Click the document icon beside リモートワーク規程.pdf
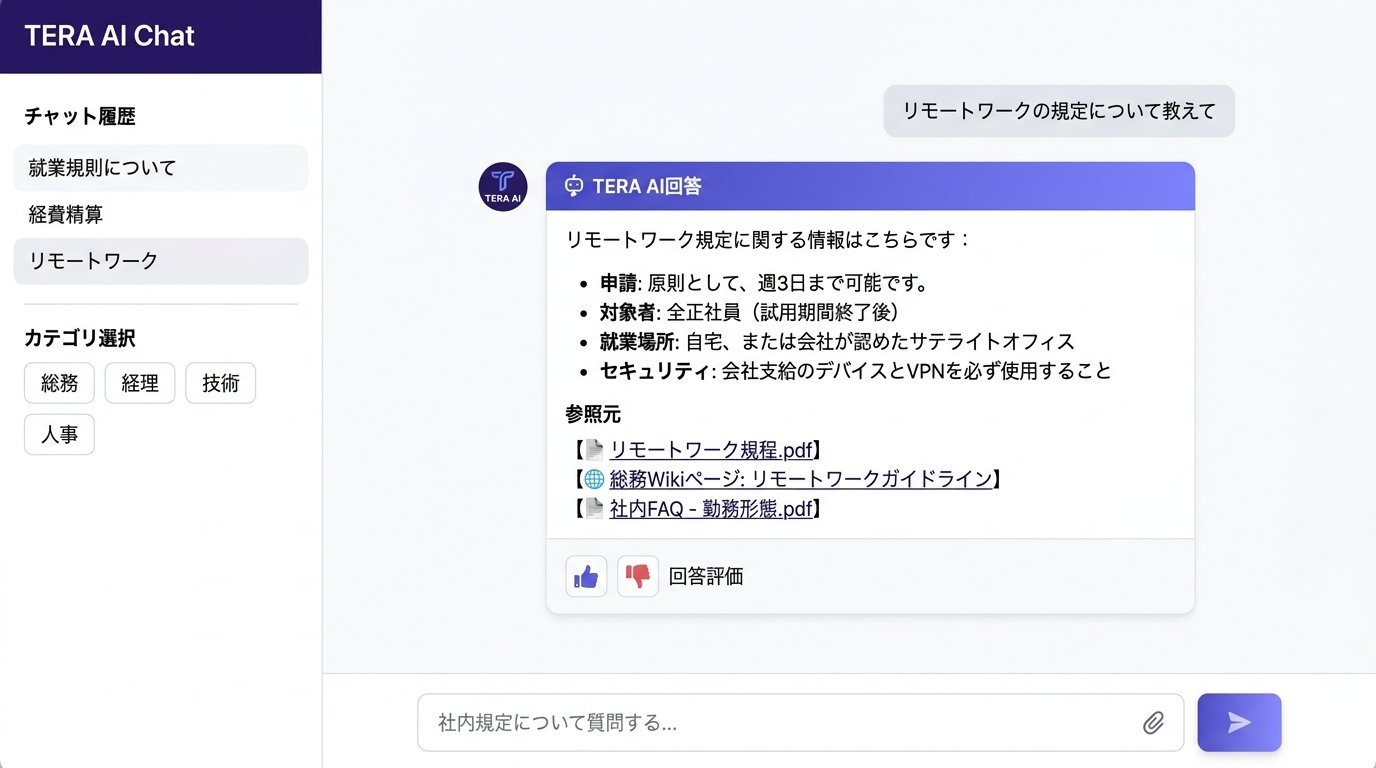This screenshot has width=1376, height=768. point(596,450)
